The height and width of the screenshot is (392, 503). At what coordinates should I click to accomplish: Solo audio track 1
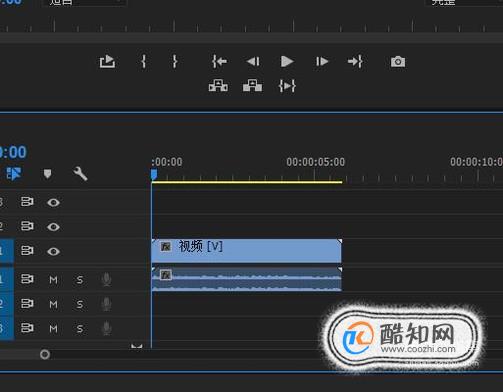pos(80,280)
